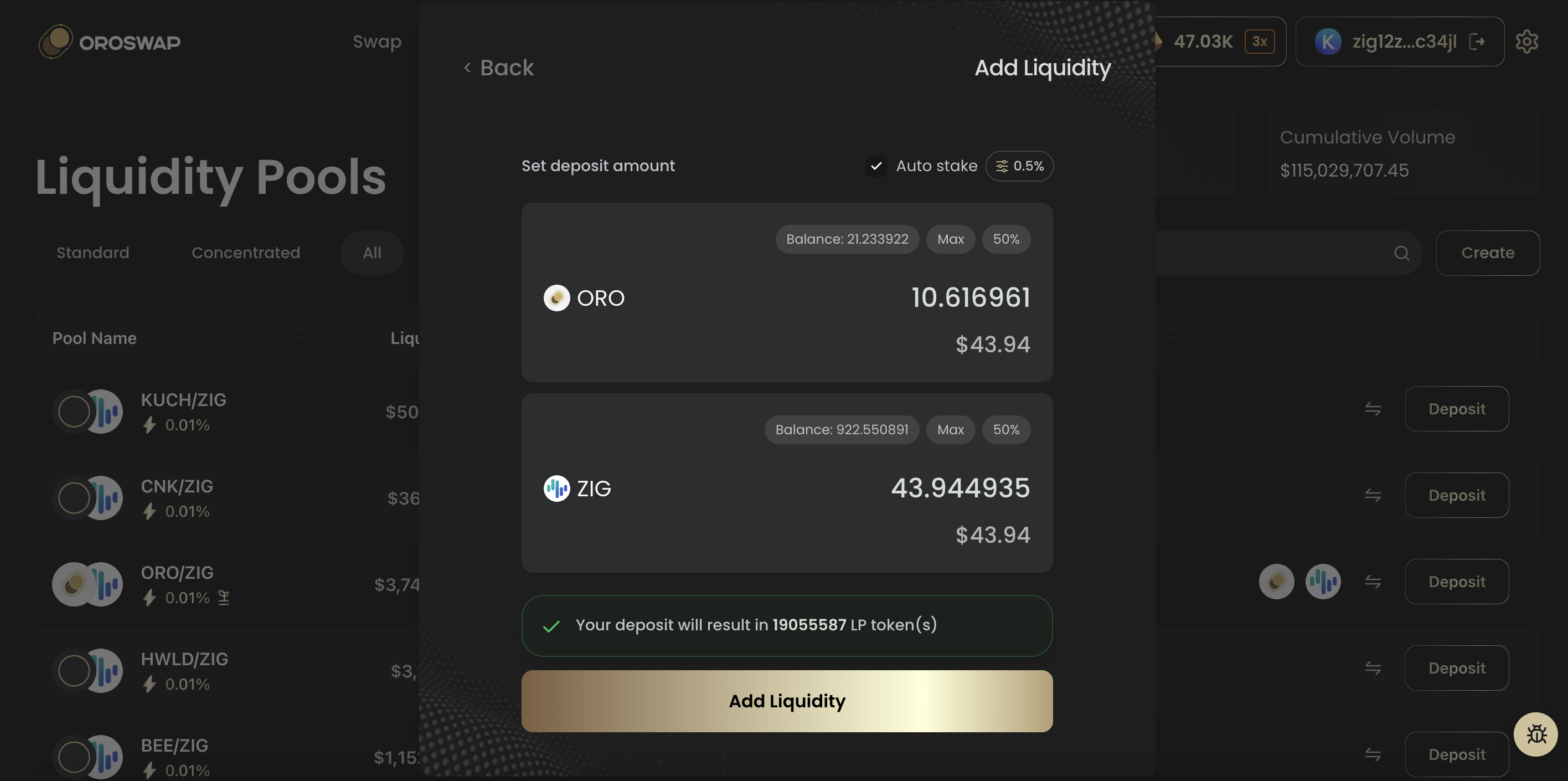Open the Swap menu item
Screen dimensions: 1568x781
377,42
